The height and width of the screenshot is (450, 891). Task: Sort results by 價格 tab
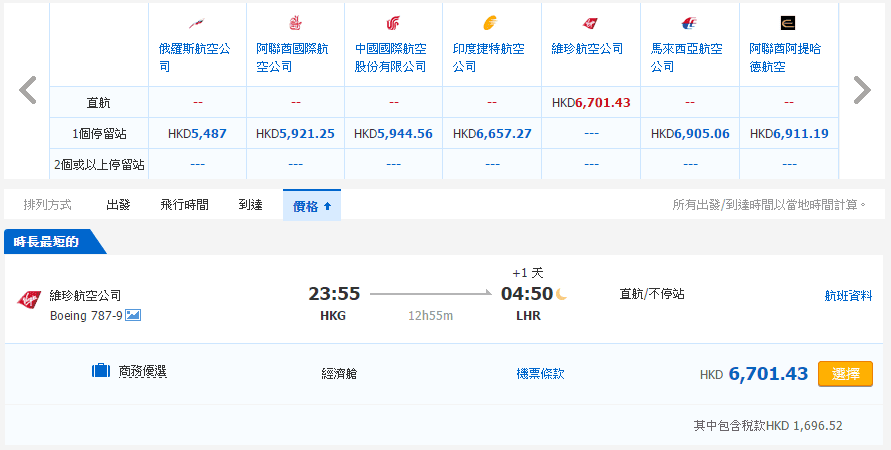click(x=311, y=205)
